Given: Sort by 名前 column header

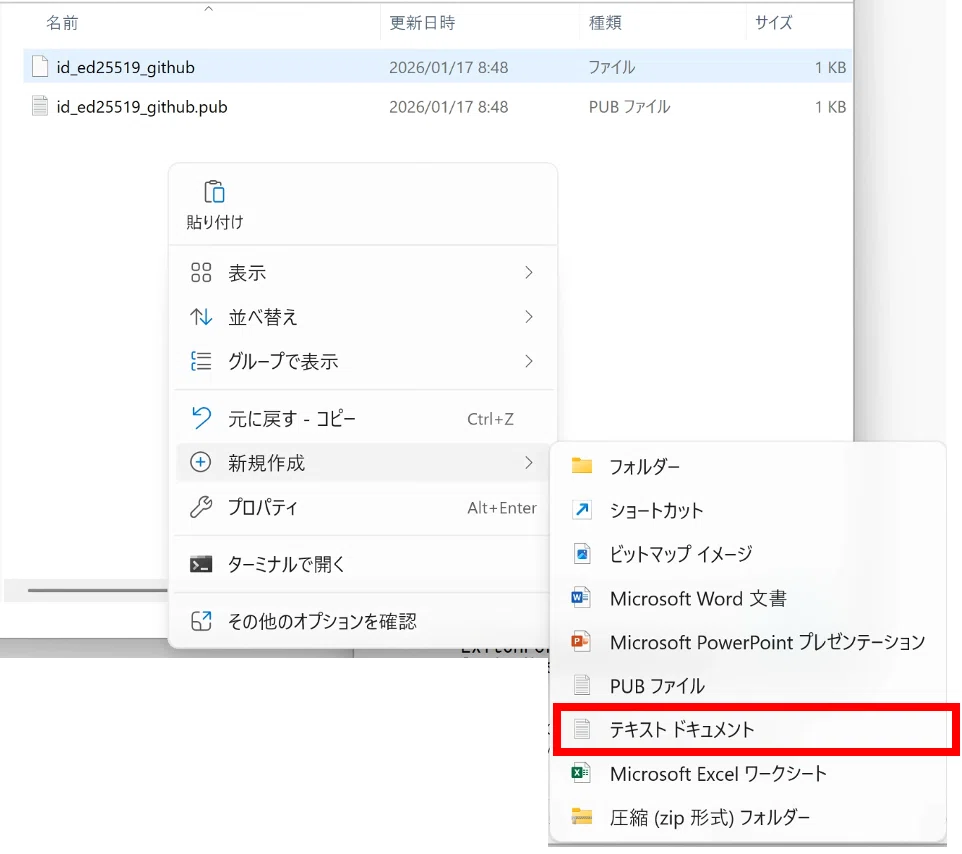Looking at the screenshot, I should pyautogui.click(x=63, y=23).
